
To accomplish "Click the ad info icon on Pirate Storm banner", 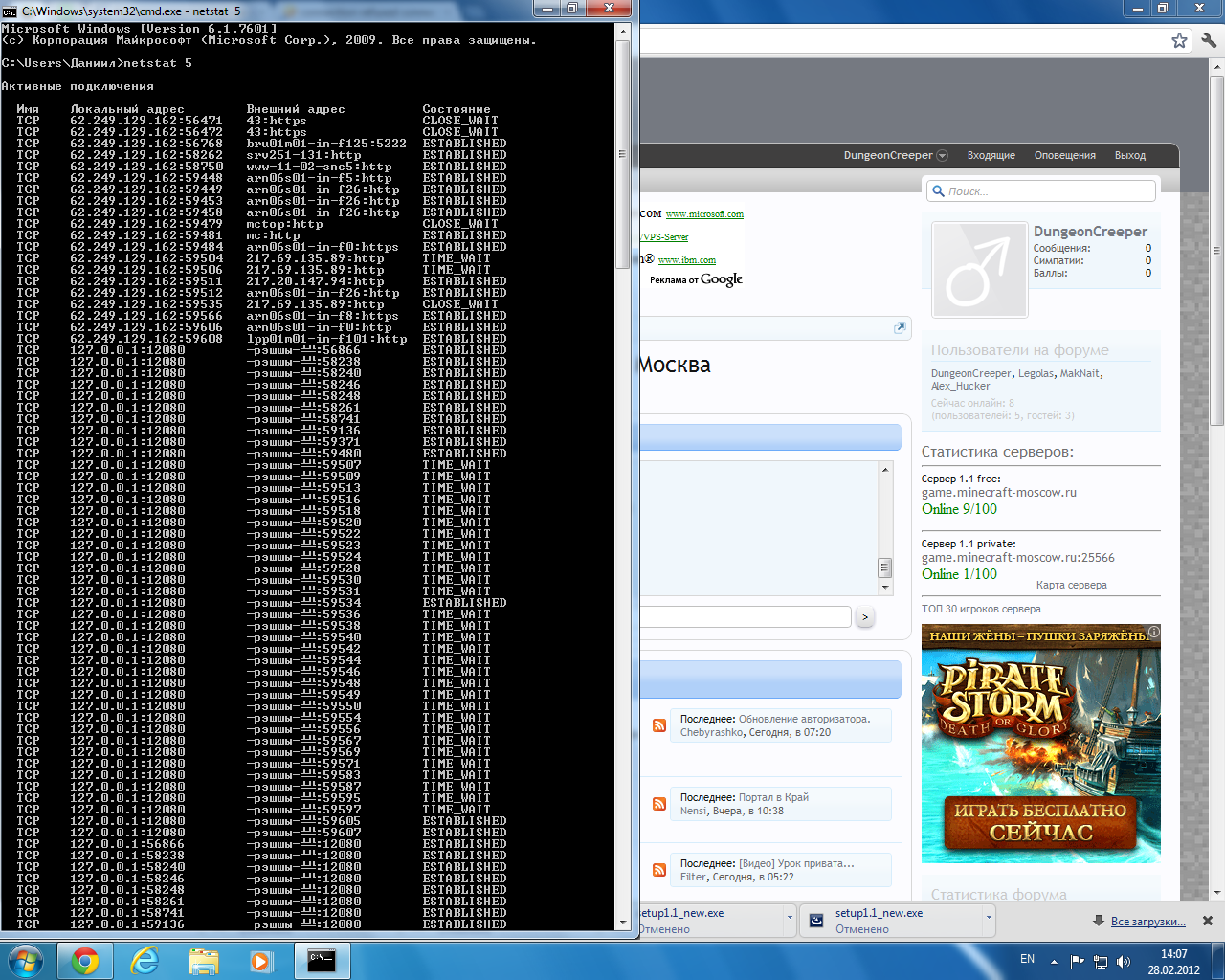I will tap(1154, 632).
